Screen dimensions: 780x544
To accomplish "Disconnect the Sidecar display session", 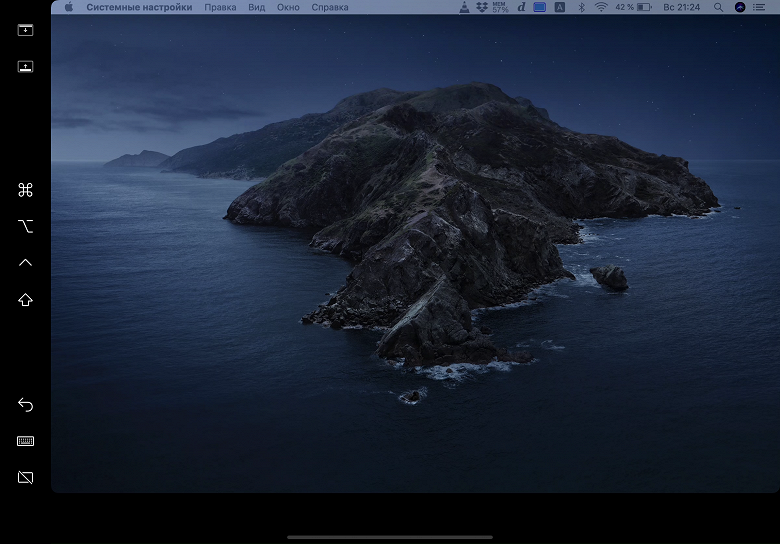I will [x=25, y=478].
